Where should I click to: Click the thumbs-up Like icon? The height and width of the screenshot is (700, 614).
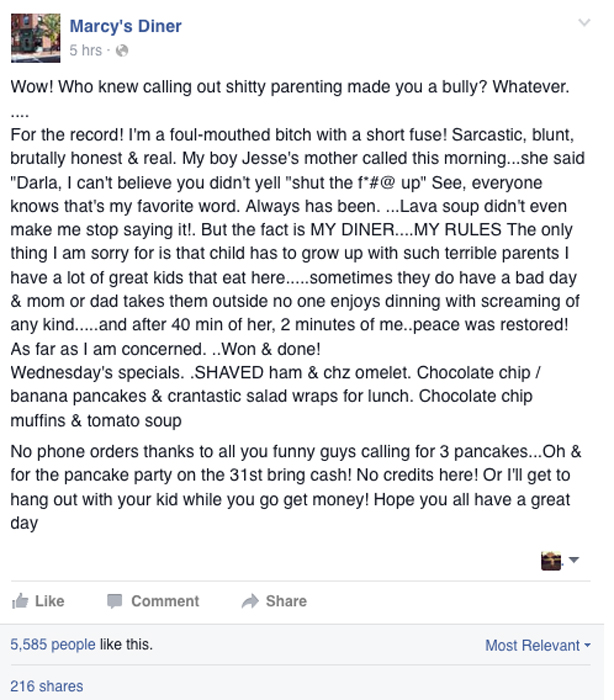point(20,601)
